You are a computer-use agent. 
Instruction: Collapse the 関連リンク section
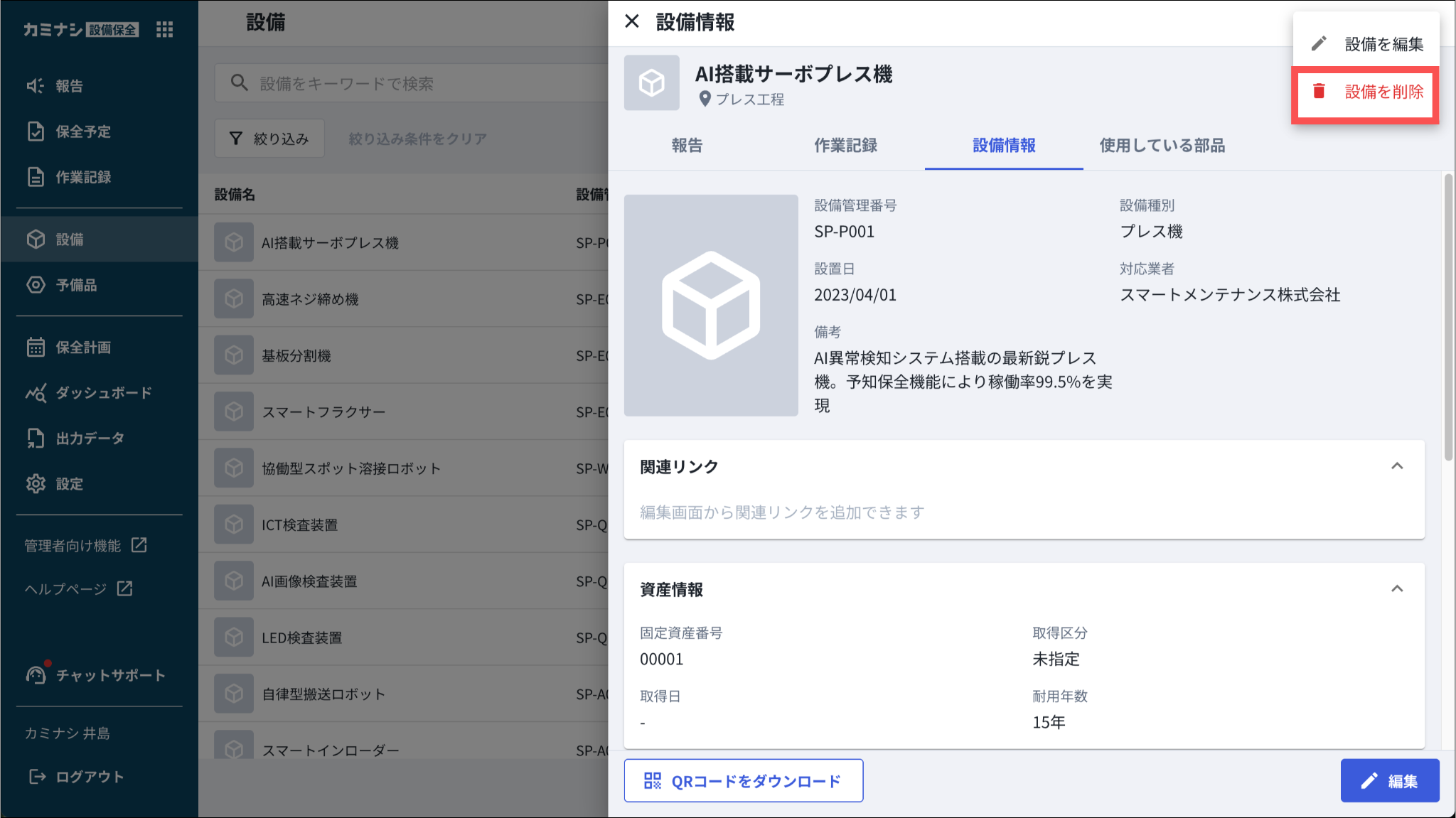click(x=1396, y=466)
